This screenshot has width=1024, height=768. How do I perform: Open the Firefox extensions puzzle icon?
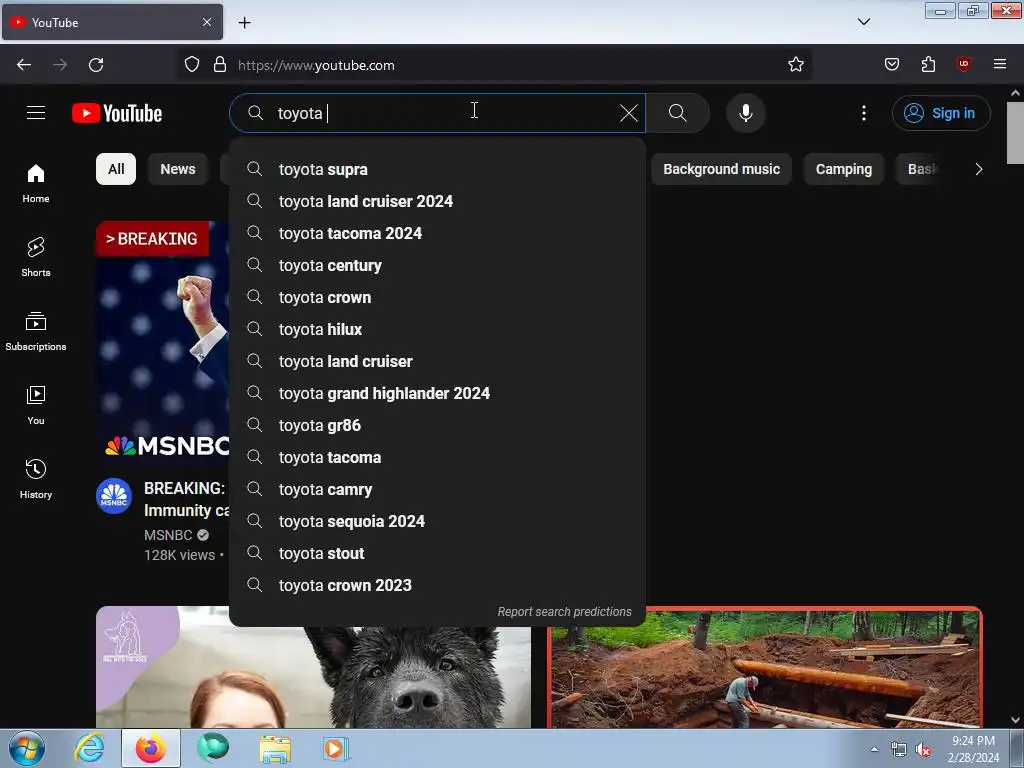pos(928,65)
